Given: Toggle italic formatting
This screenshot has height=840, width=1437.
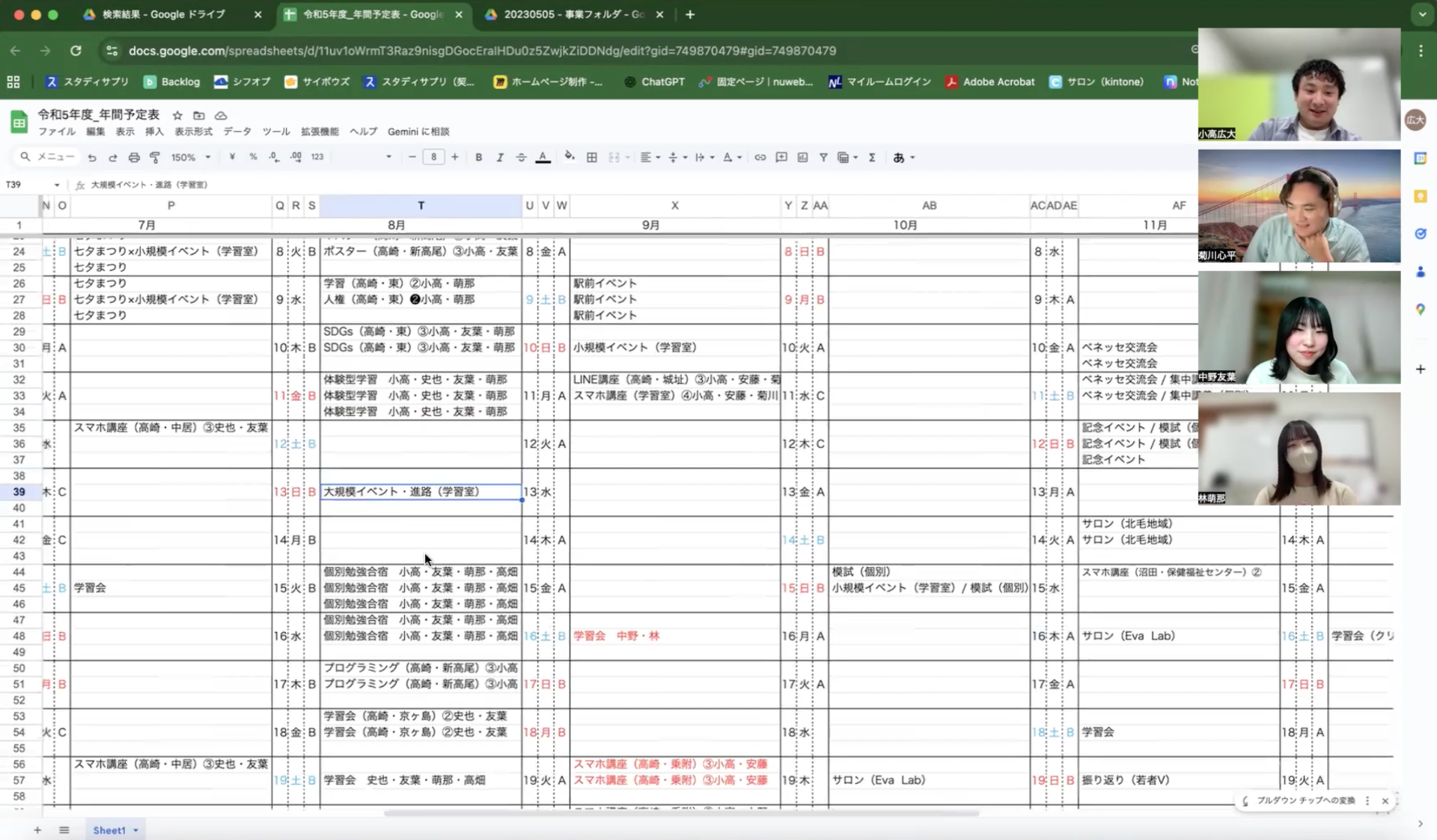Looking at the screenshot, I should coord(500,157).
